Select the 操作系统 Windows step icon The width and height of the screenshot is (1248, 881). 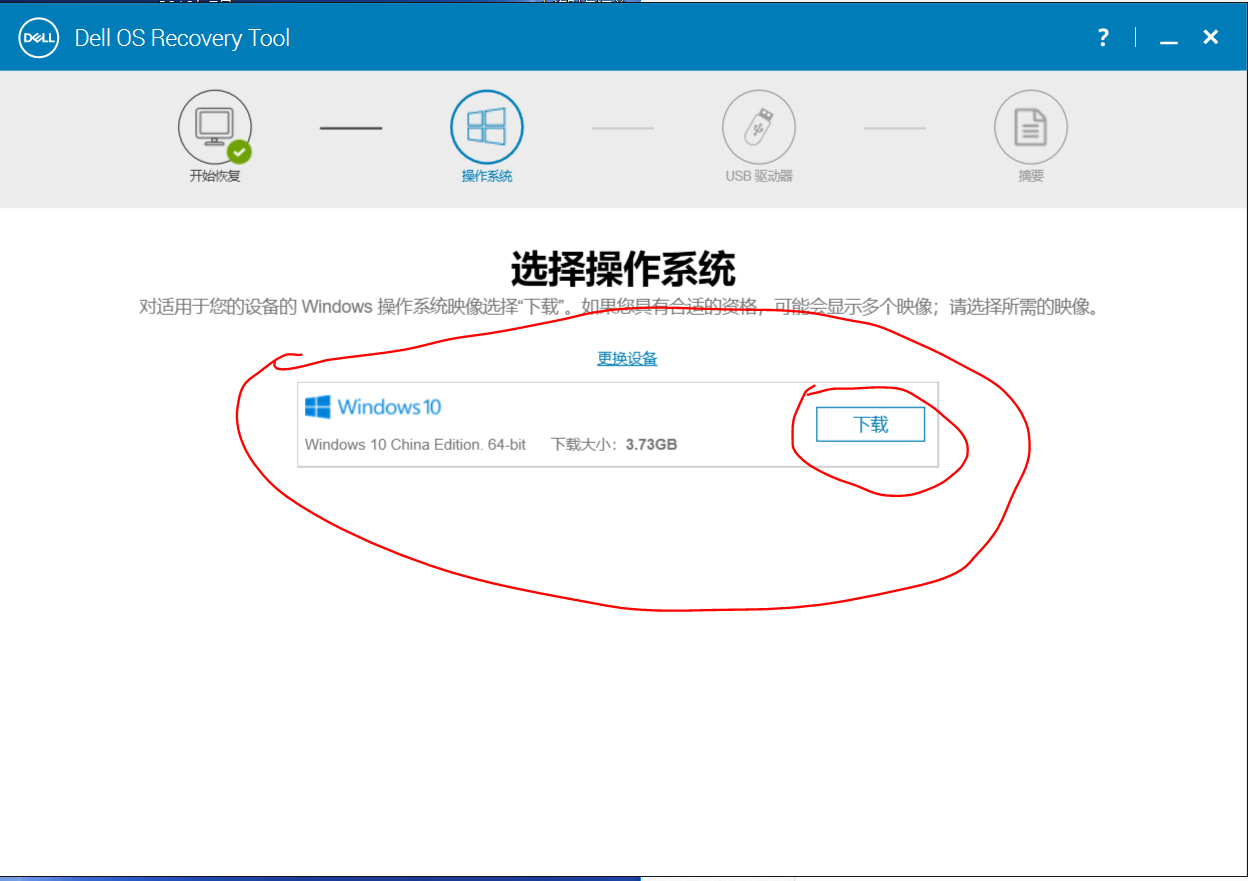click(487, 127)
